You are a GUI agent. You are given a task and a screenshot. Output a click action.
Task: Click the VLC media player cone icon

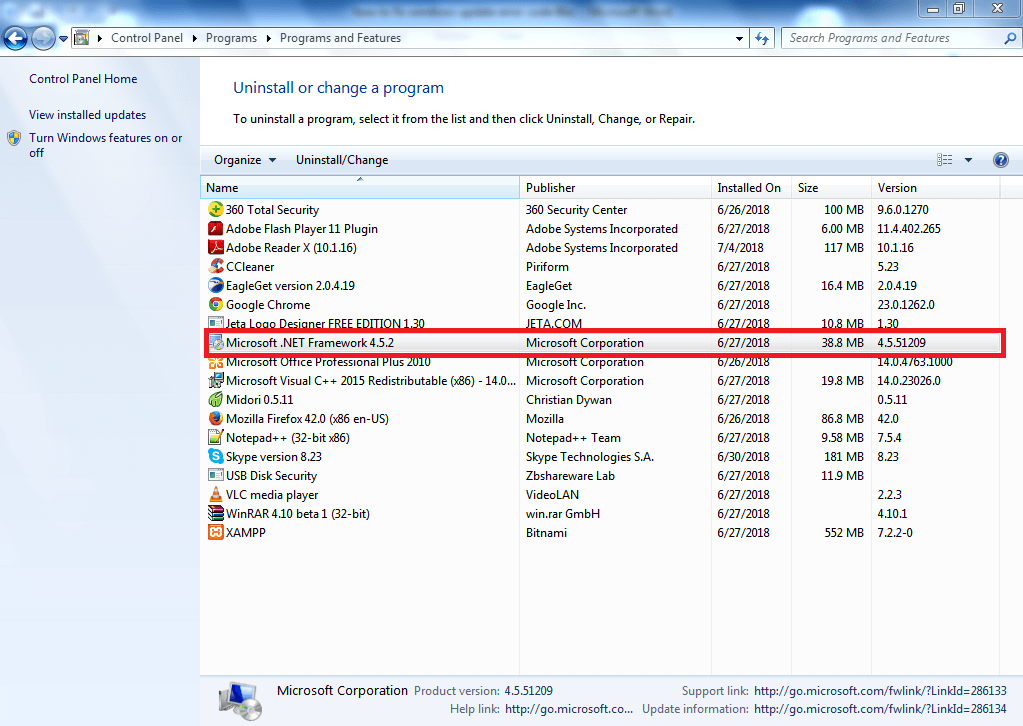pyautogui.click(x=215, y=494)
